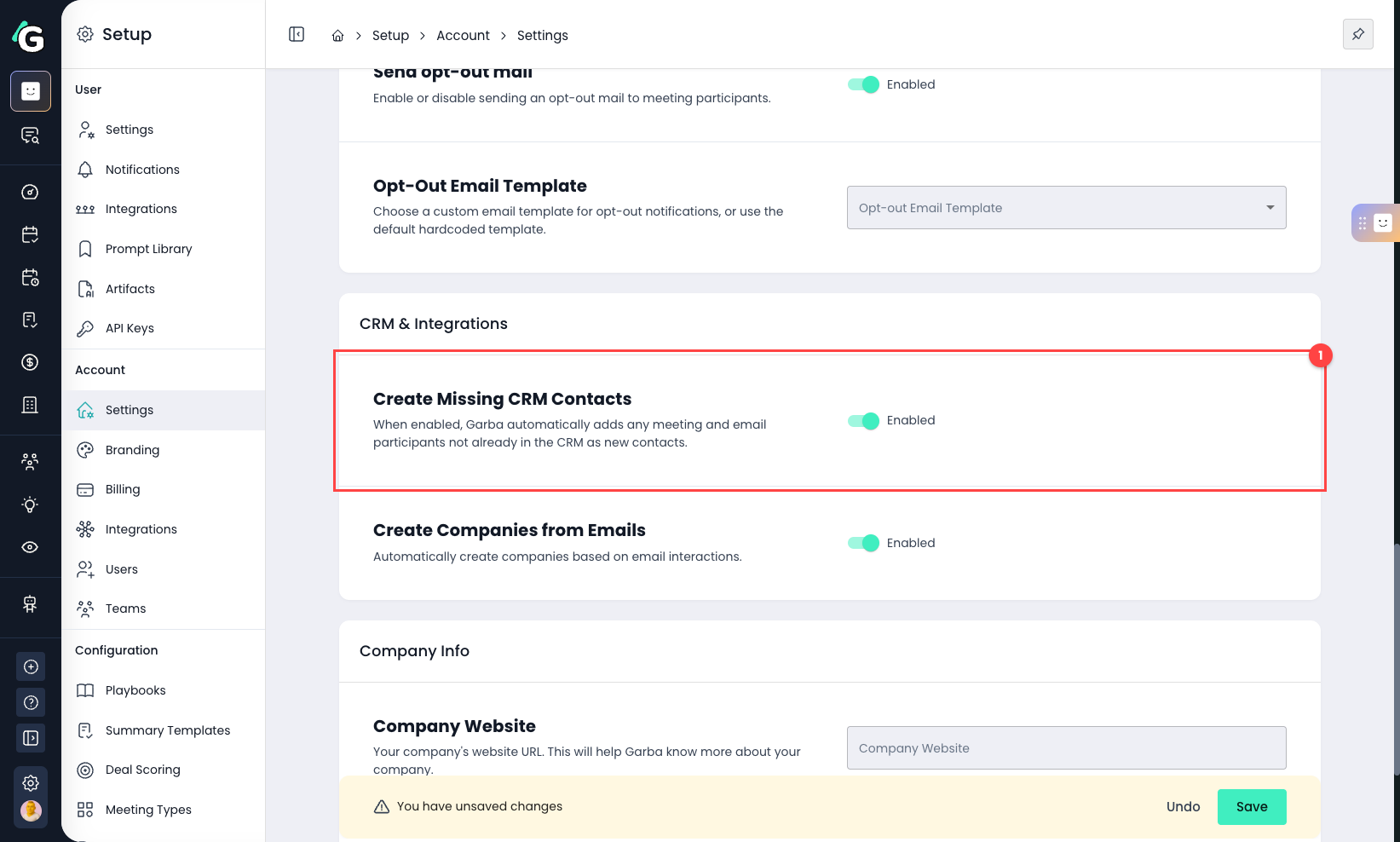
Task: Click the Settings breadcrumb link
Action: [x=542, y=36]
